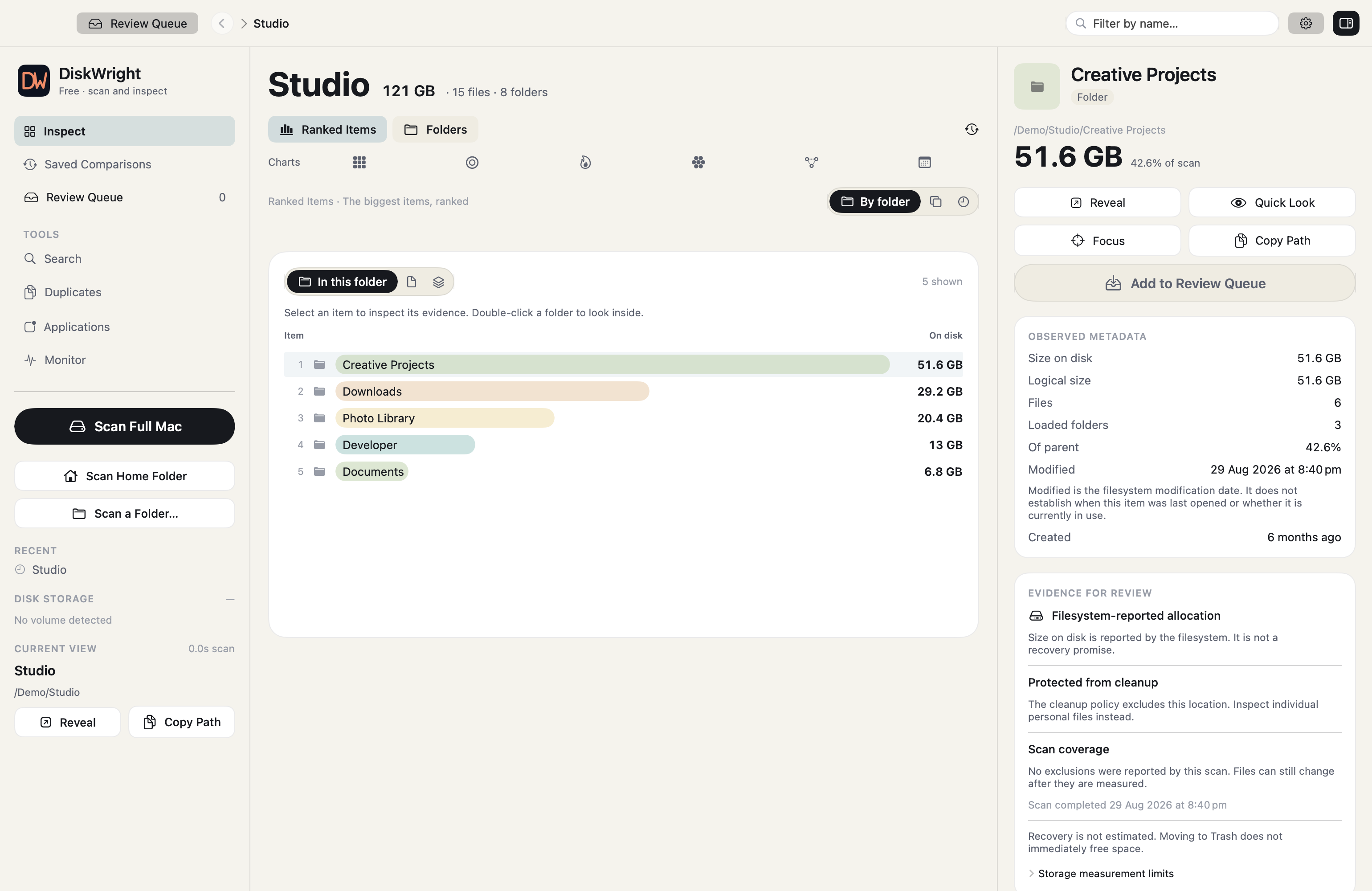This screenshot has height=891, width=1372.
Task: Select the flame chart icon
Action: pyautogui.click(x=585, y=162)
